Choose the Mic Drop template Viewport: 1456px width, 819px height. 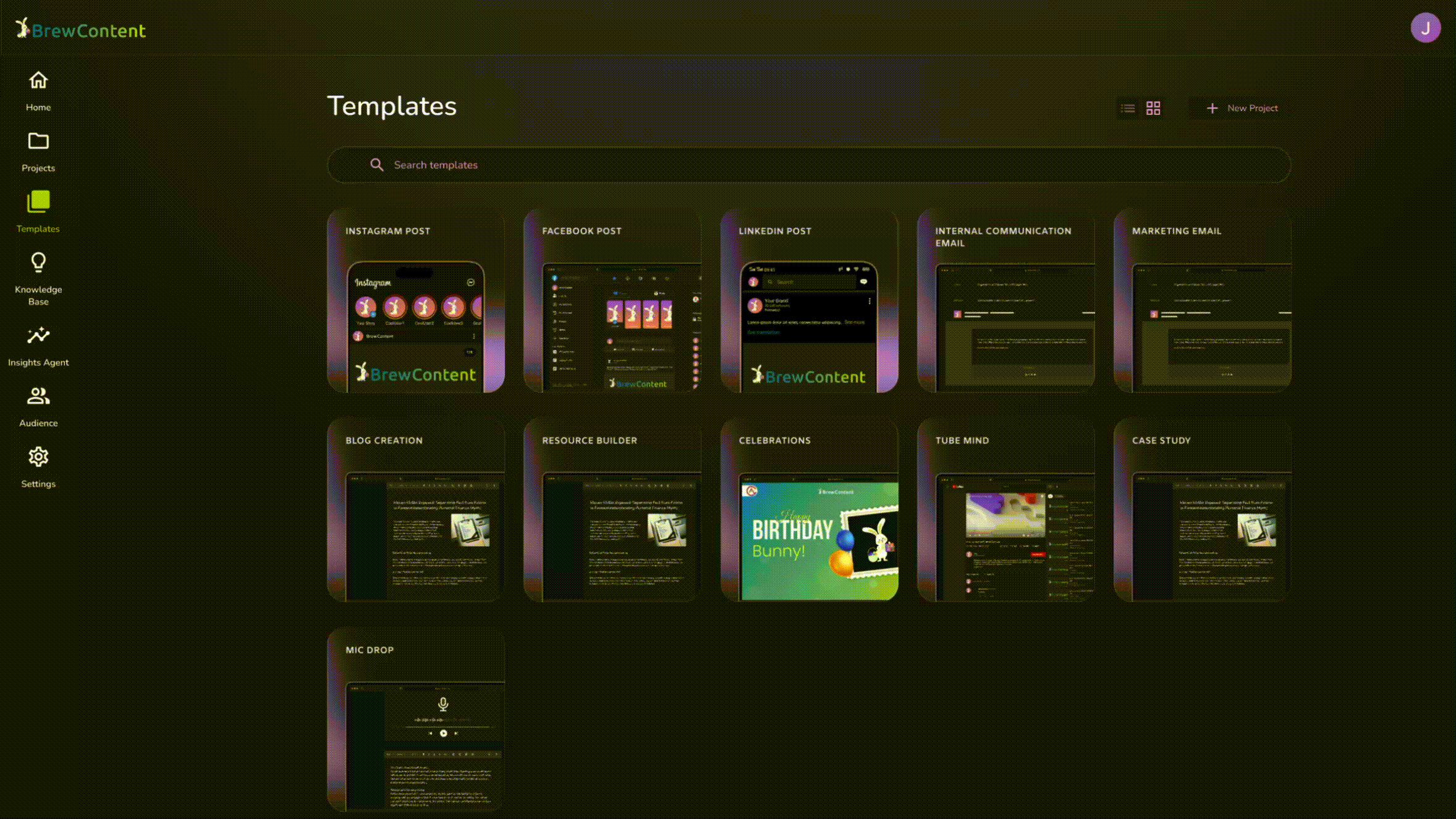pos(416,720)
